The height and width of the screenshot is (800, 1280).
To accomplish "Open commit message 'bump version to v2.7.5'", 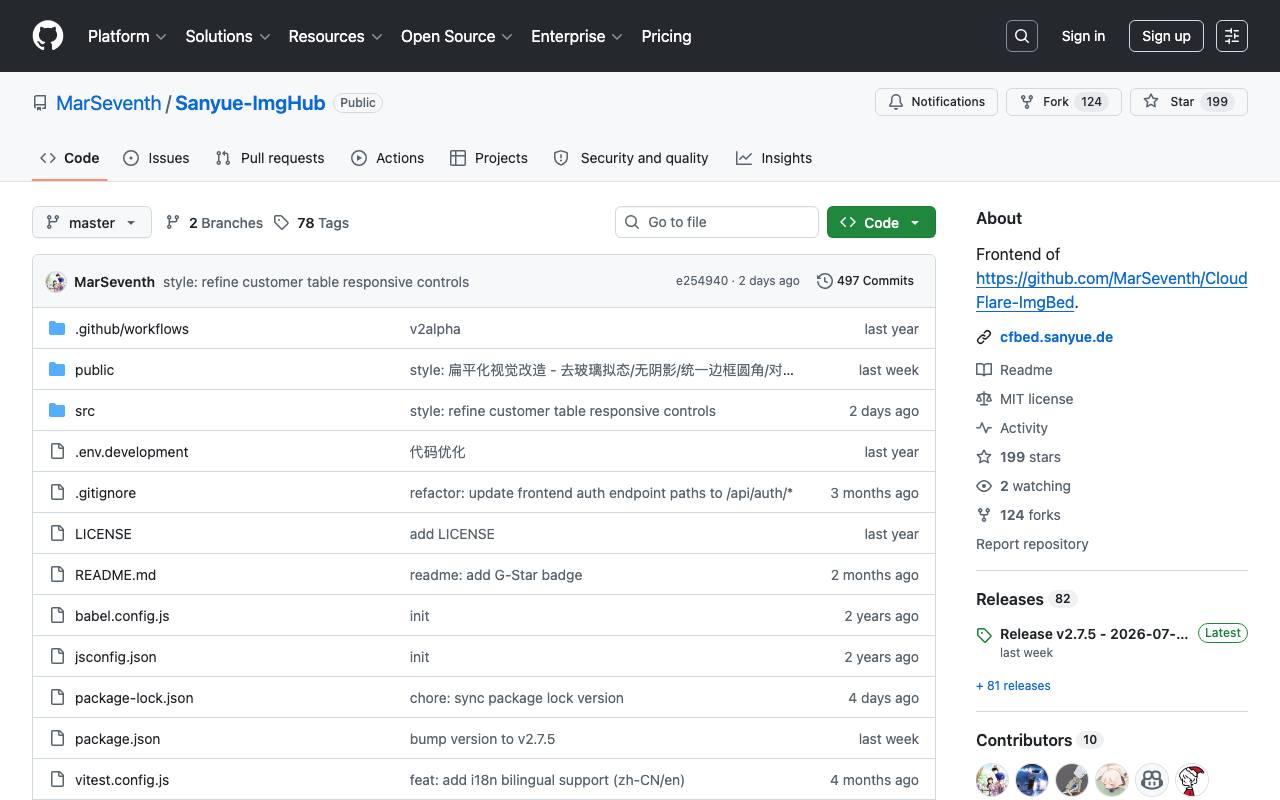I will pos(482,739).
